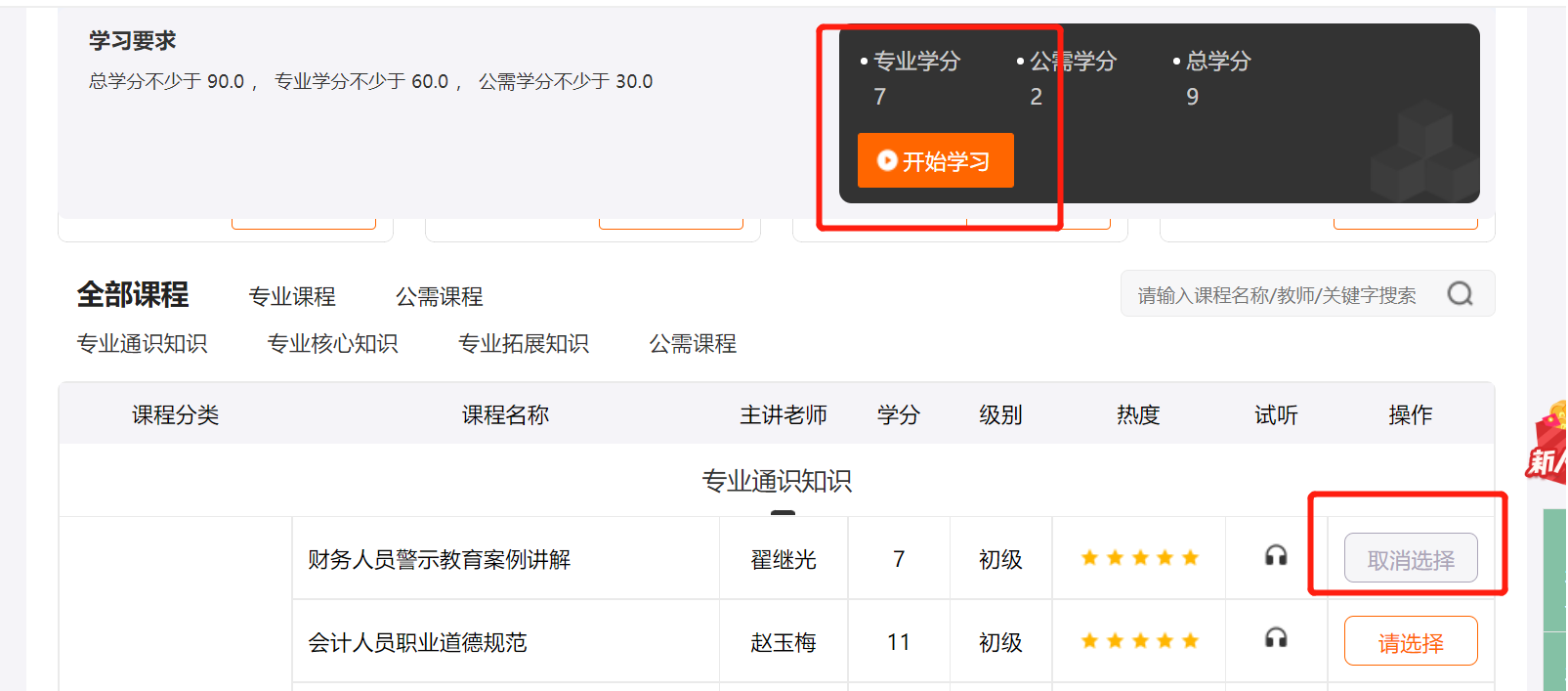Click the 热度 column header
Image resolution: width=1568 pixels, height=691 pixels.
tap(1138, 415)
